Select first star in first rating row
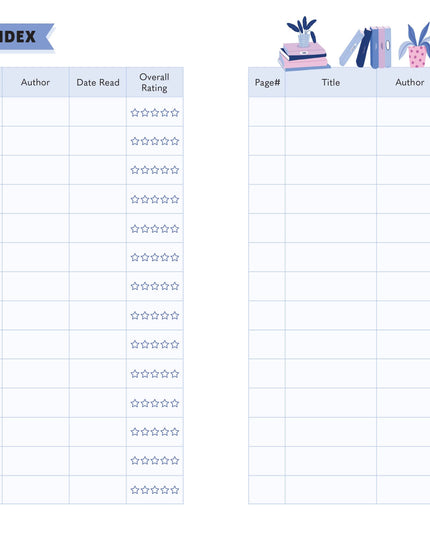The width and height of the screenshot is (430, 537). 135,113
